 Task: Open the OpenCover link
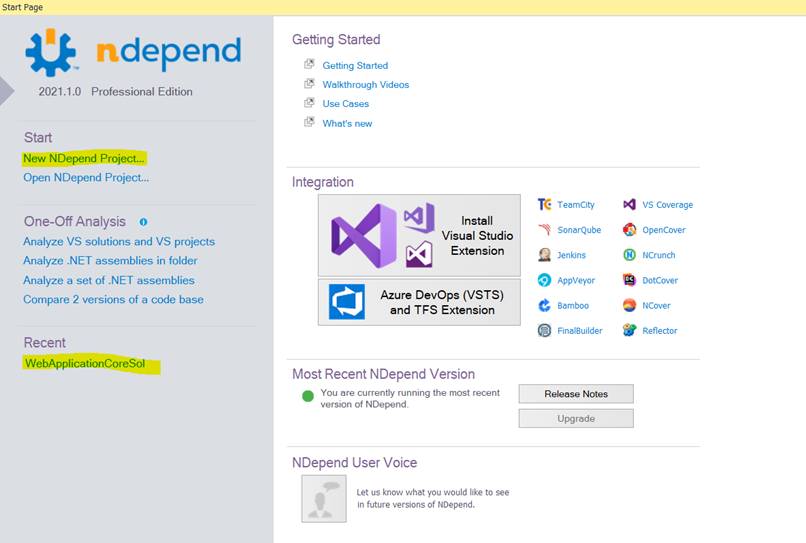(x=664, y=230)
